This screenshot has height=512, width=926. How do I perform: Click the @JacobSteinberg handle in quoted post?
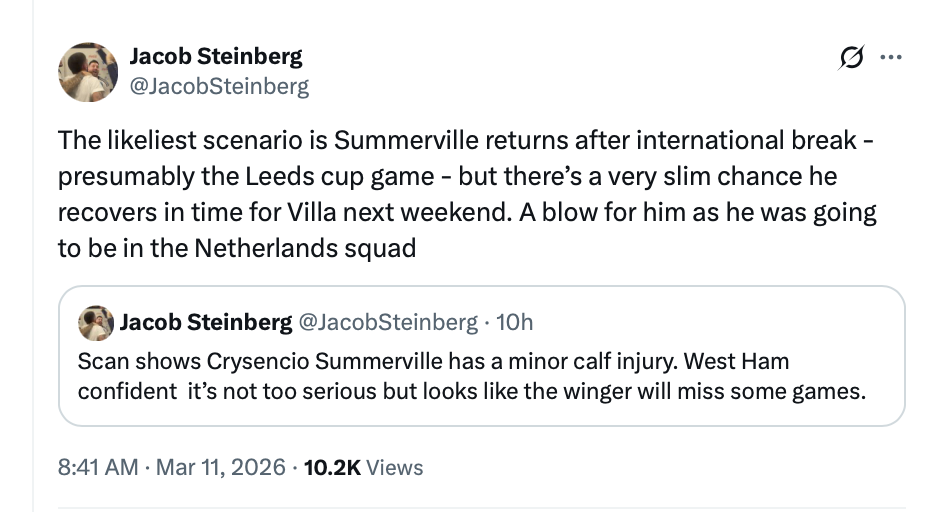[388, 322]
